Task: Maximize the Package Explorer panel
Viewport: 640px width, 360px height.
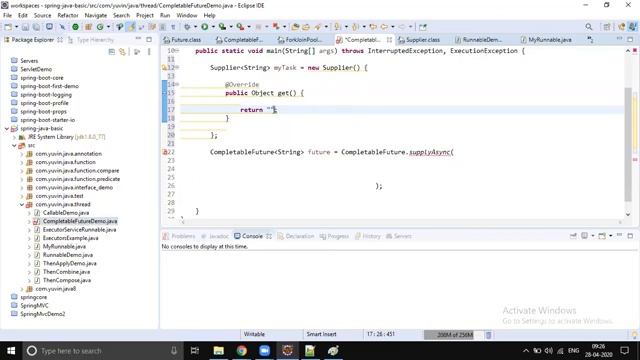Action: click(x=149, y=39)
